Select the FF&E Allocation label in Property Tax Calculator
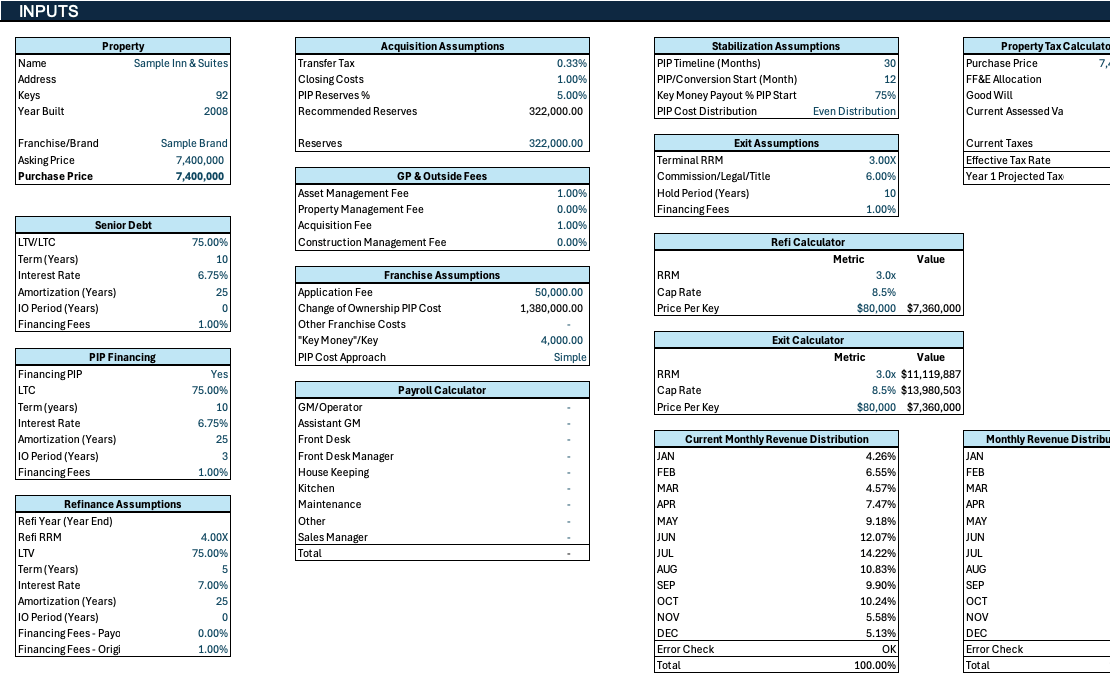 pos(1004,79)
